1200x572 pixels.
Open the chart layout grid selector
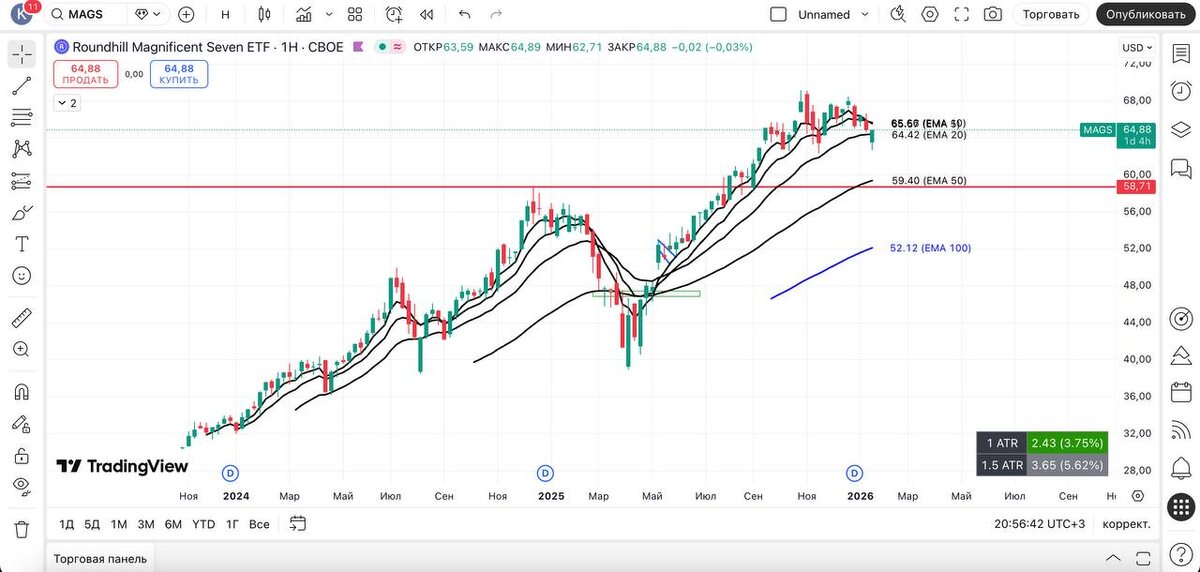pyautogui.click(x=355, y=14)
